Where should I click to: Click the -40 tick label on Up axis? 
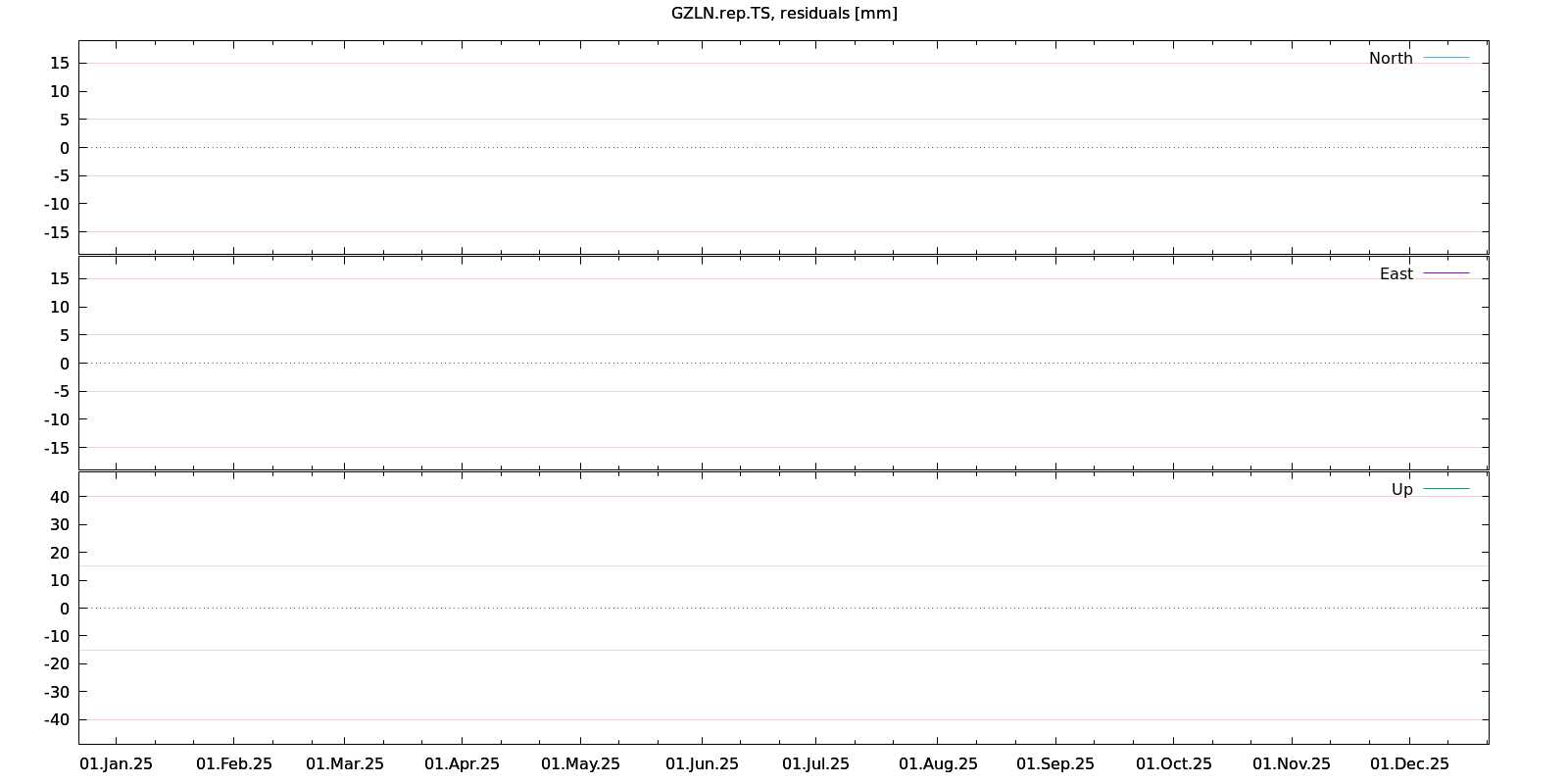click(57, 720)
